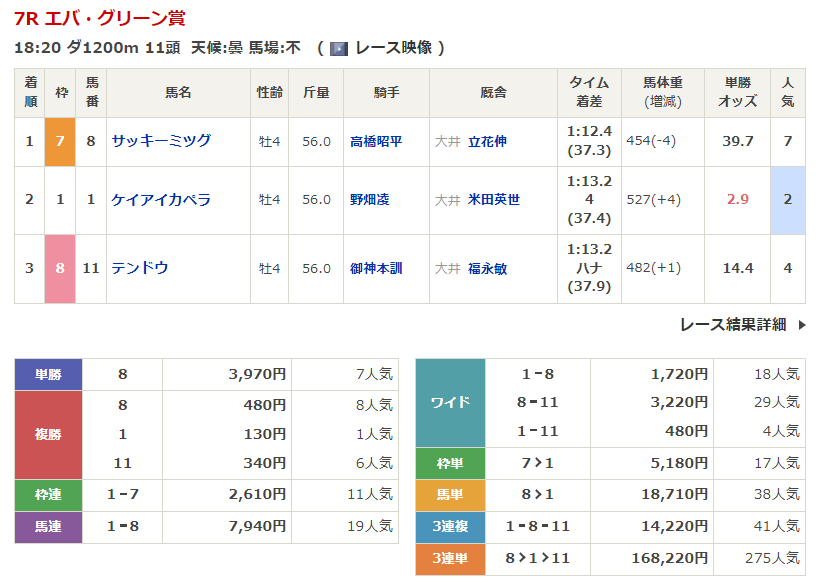Click time 1:12.4 for the winner
The width and height of the screenshot is (818, 584).
click(x=589, y=132)
